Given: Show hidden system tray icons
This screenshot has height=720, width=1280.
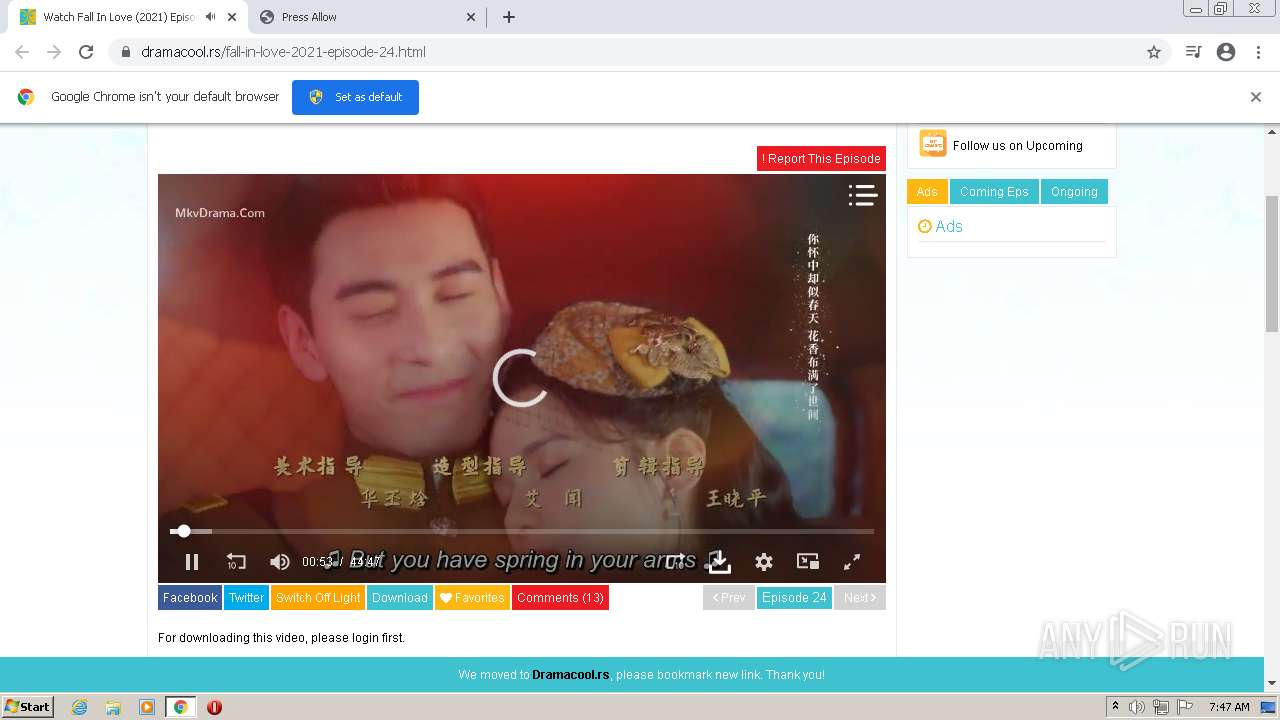Looking at the screenshot, I should (x=1115, y=707).
